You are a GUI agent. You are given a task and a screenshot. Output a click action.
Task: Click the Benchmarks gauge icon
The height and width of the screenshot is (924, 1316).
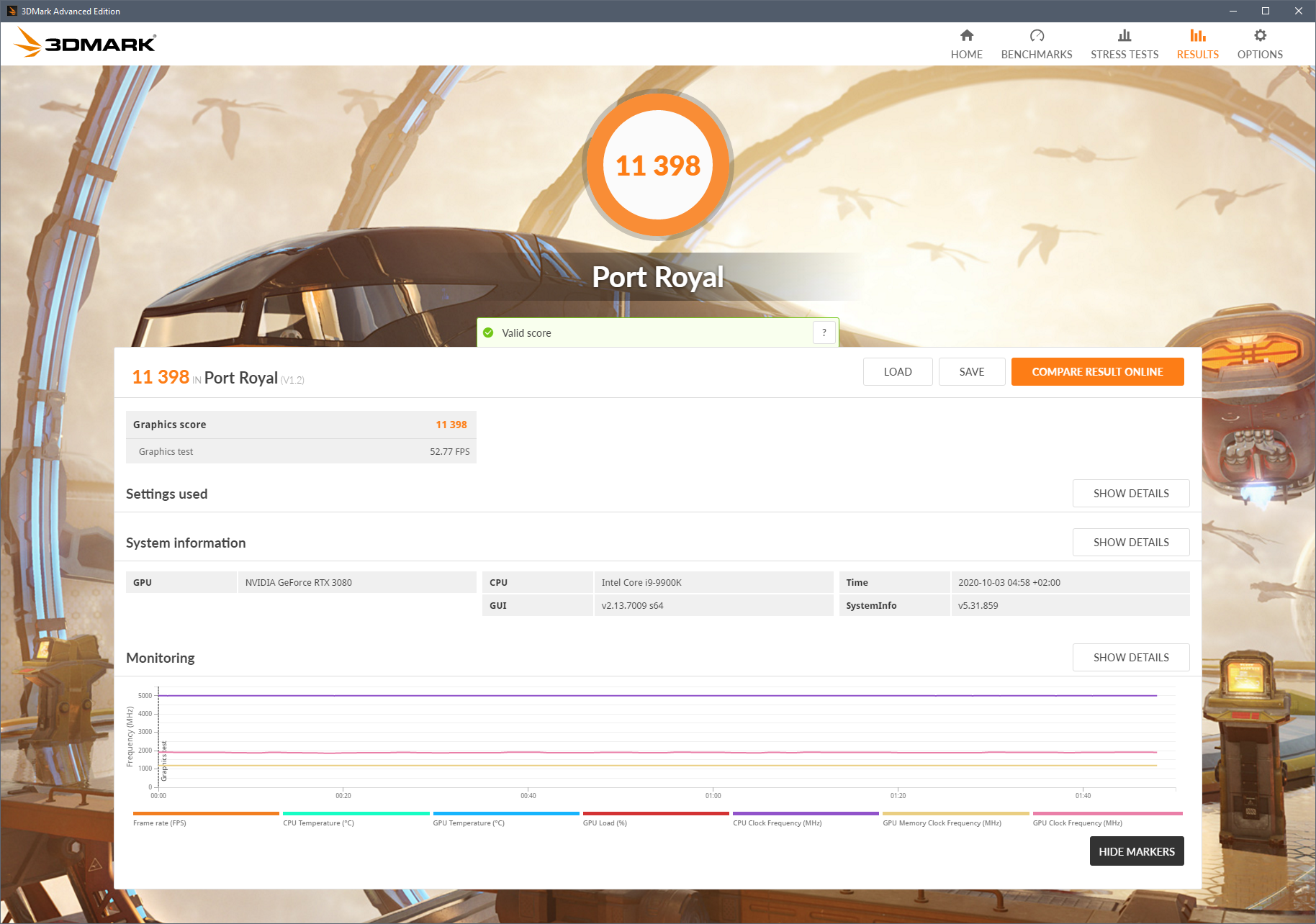pos(1037,35)
